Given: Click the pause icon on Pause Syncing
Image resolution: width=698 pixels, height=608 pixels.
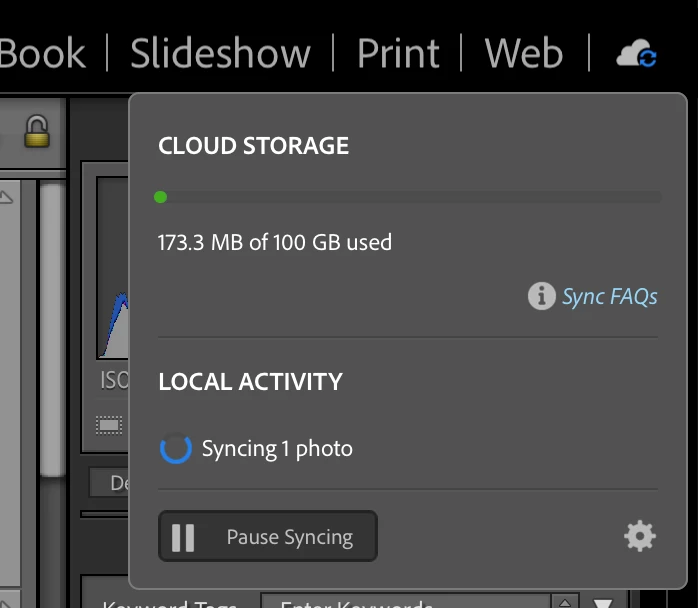Looking at the screenshot, I should [183, 537].
